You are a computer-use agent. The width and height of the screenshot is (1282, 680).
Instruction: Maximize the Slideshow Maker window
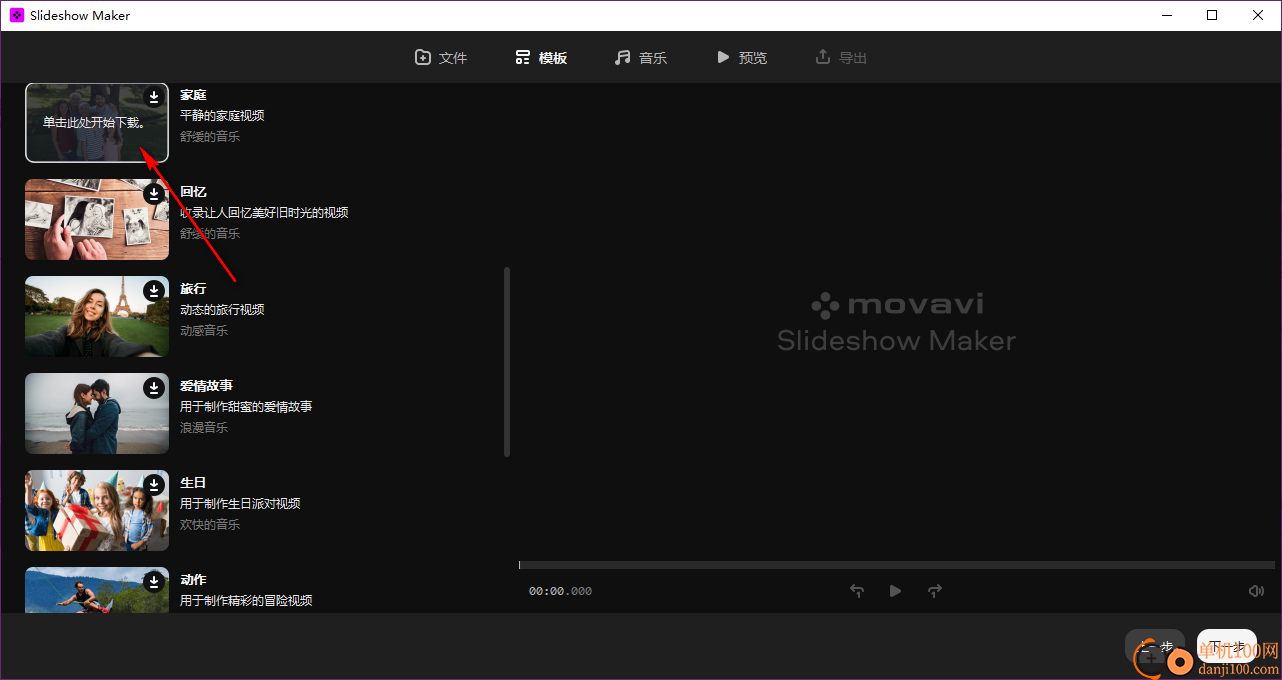(1212, 16)
